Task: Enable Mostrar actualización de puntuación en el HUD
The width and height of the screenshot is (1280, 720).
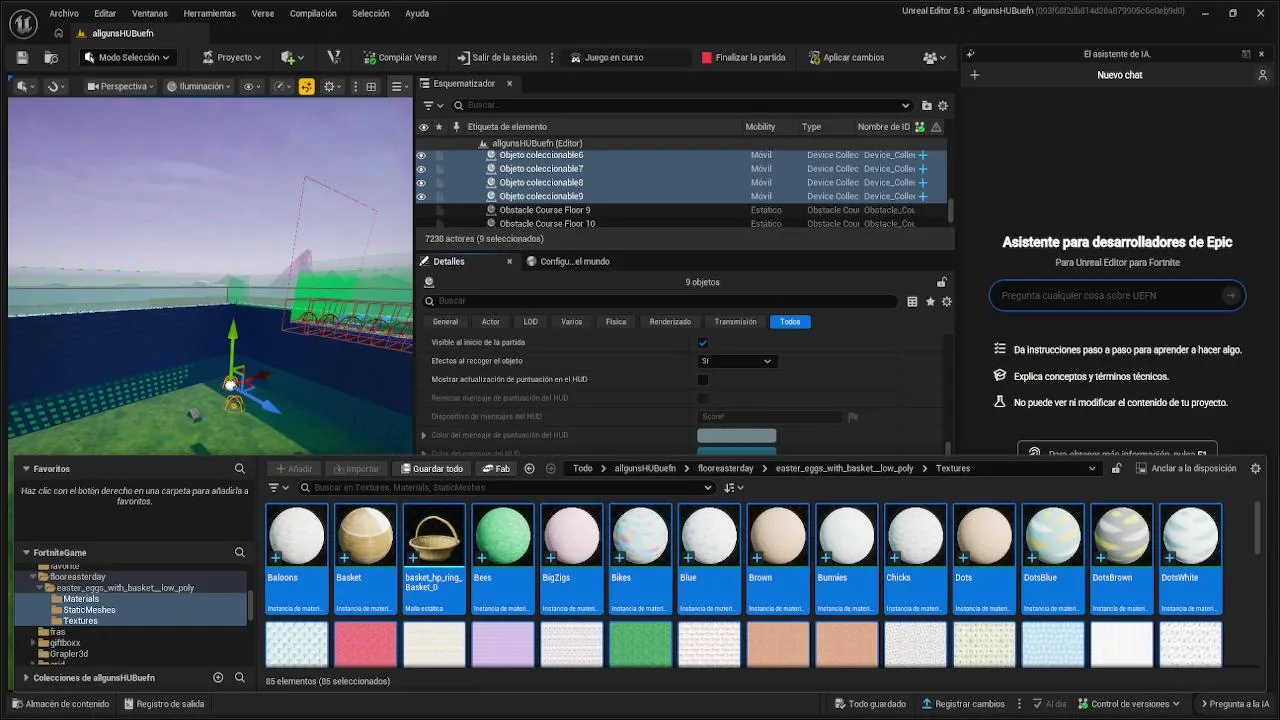Action: pos(703,380)
